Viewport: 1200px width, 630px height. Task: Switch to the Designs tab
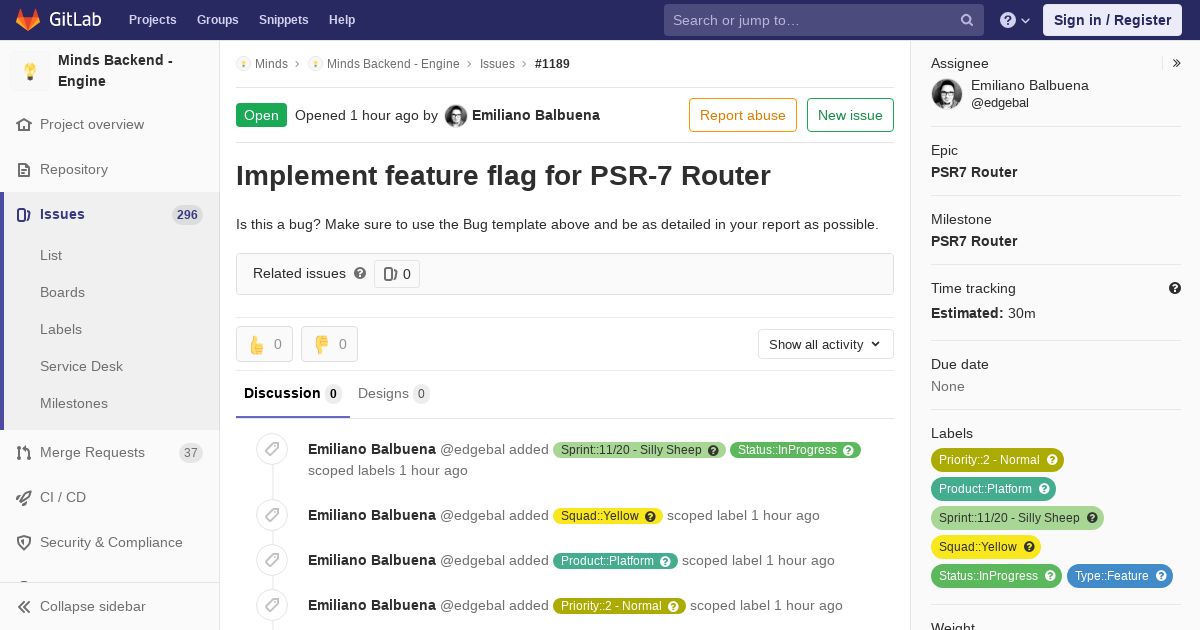(394, 393)
